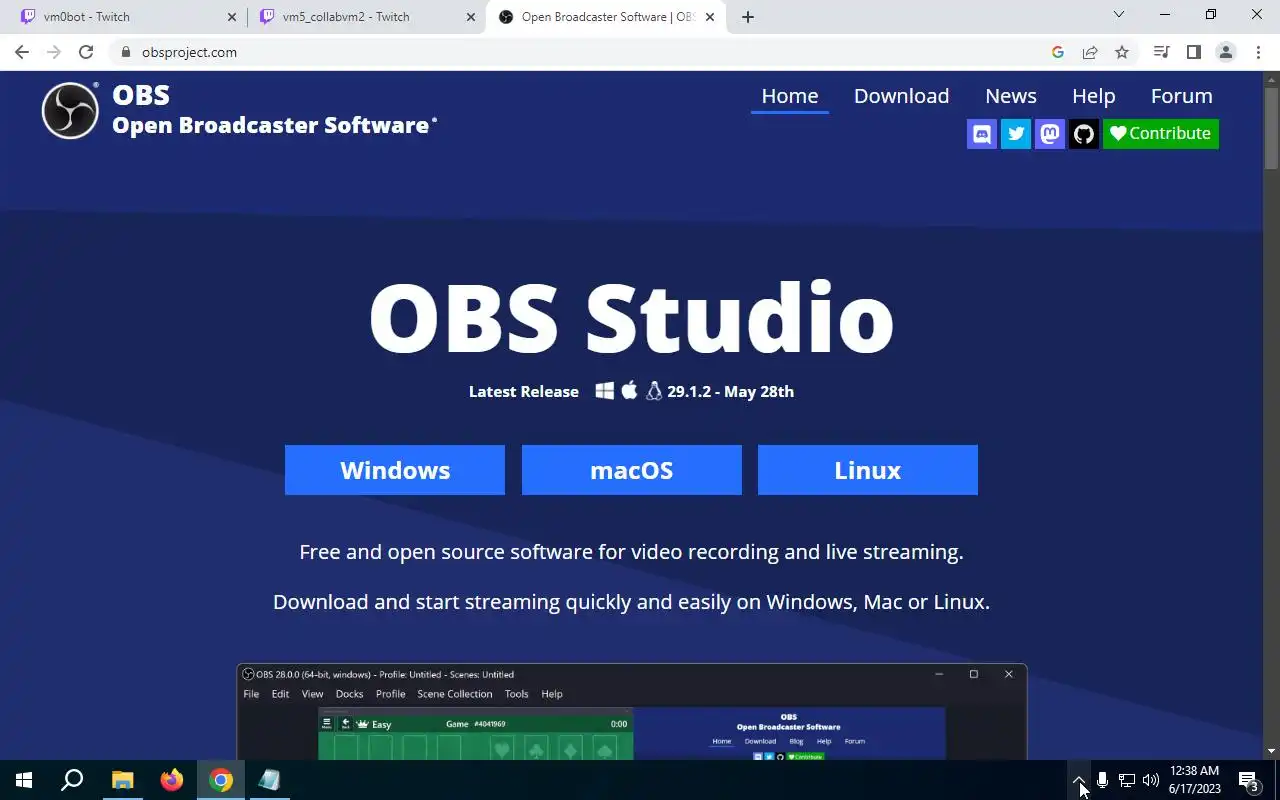The width and height of the screenshot is (1280, 800).
Task: Go back using browser back arrow
Action: (22, 52)
